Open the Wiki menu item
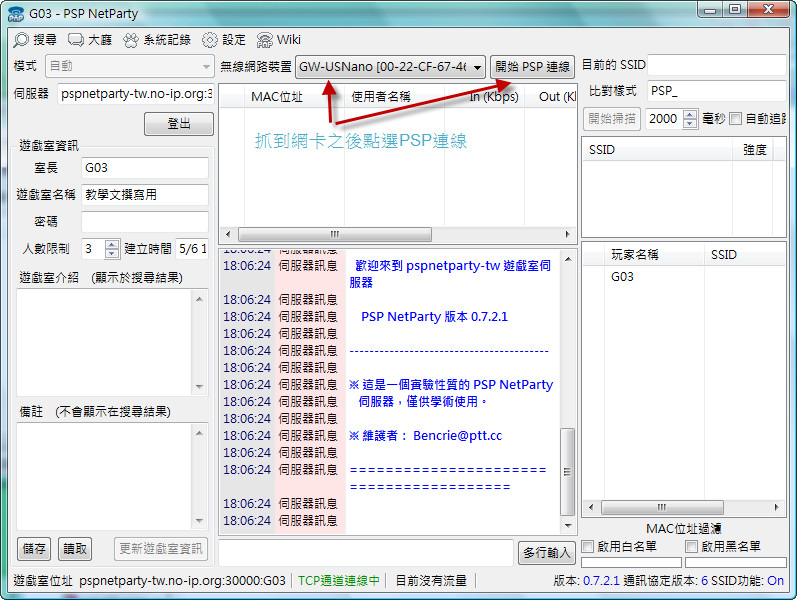Image resolution: width=797 pixels, height=600 pixels. (289, 40)
